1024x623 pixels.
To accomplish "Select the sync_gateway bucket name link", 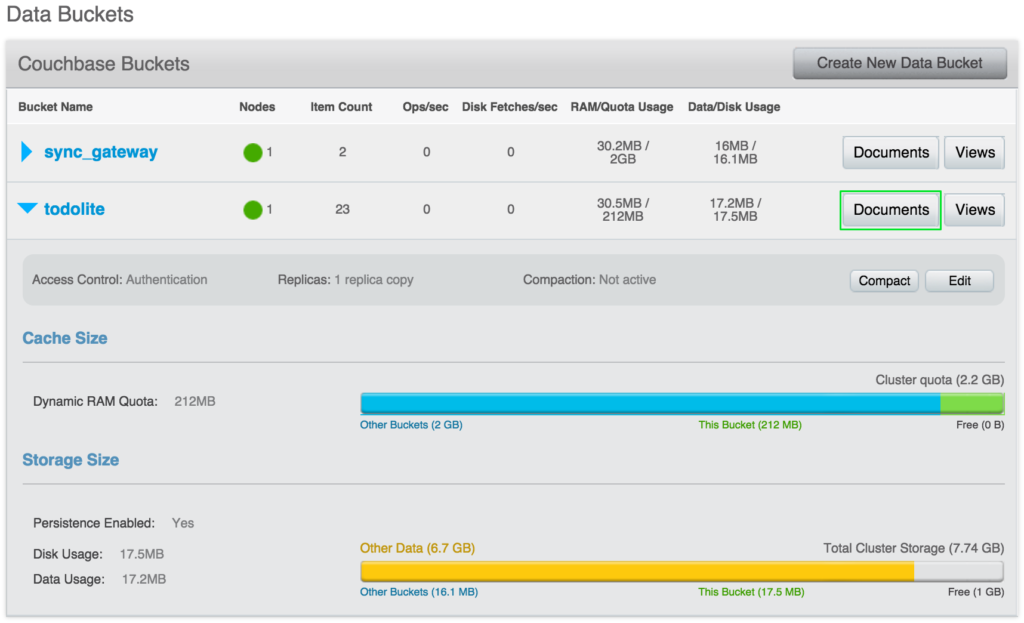I will 101,152.
